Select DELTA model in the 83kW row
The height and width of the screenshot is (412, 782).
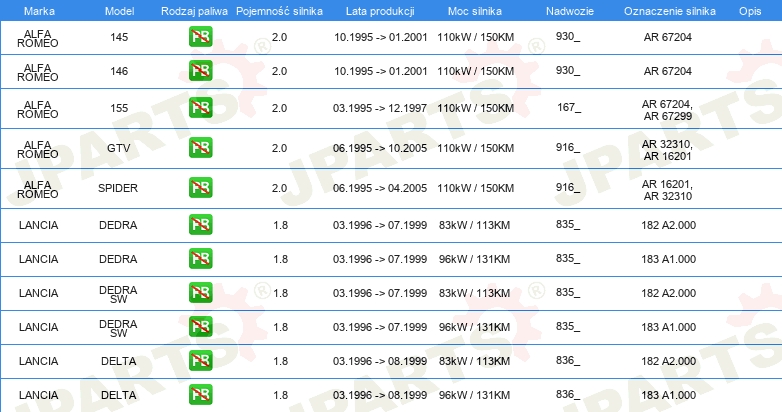click(119, 361)
